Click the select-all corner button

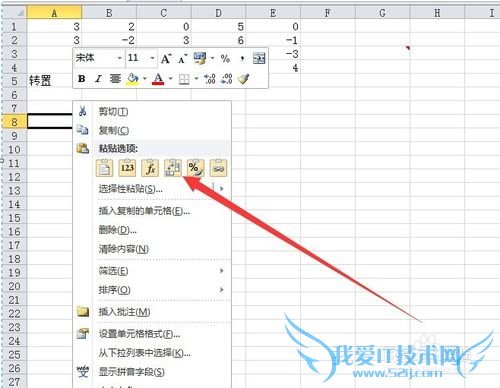tap(14, 13)
